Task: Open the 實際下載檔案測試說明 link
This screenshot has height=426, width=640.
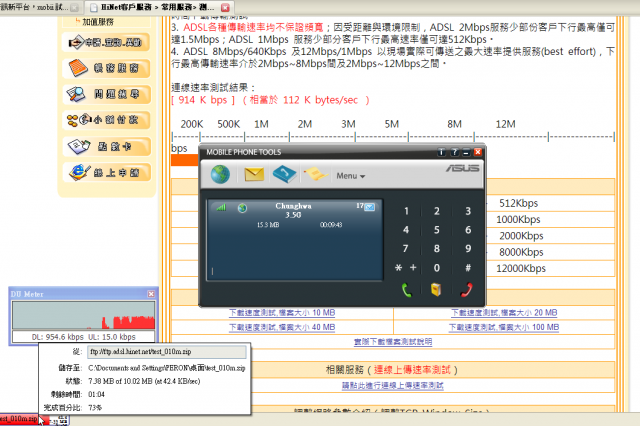Action: pyautogui.click(x=393, y=342)
